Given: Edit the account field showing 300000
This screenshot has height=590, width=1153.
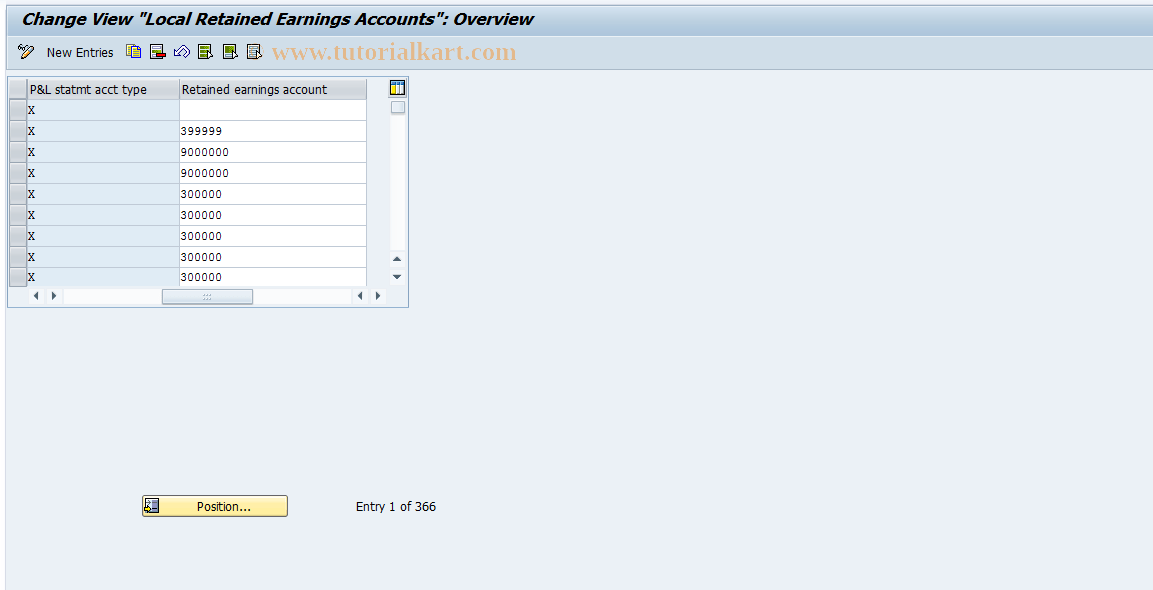Looking at the screenshot, I should tap(272, 194).
